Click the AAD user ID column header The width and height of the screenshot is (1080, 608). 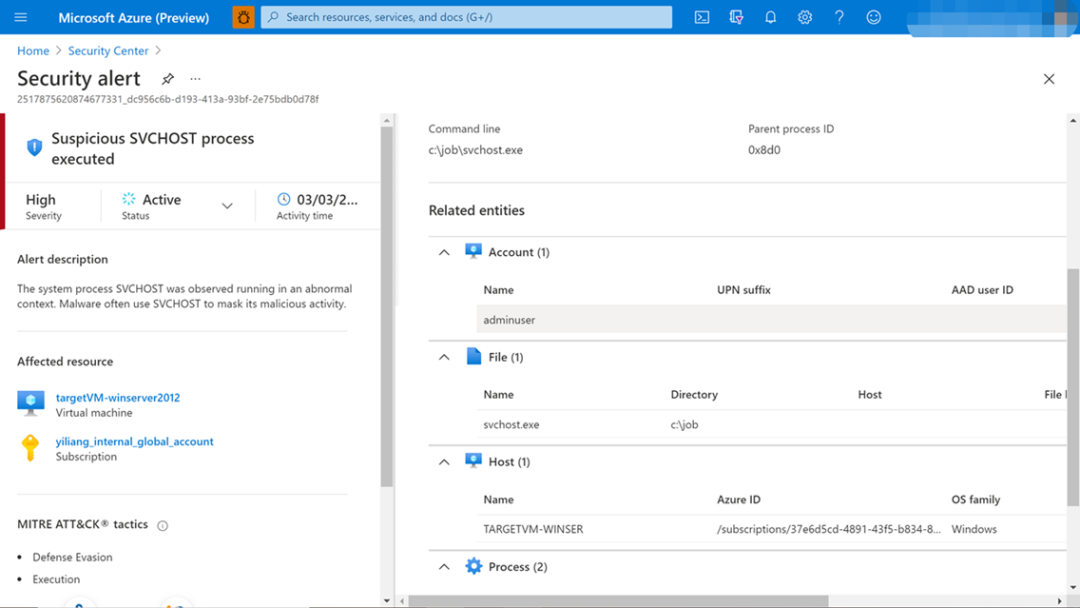point(982,290)
